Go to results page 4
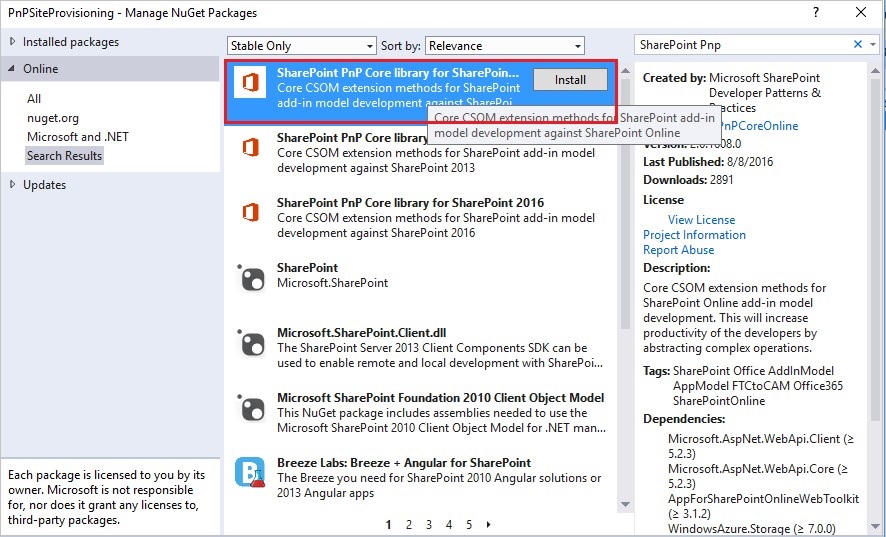The height and width of the screenshot is (537, 886). click(449, 525)
